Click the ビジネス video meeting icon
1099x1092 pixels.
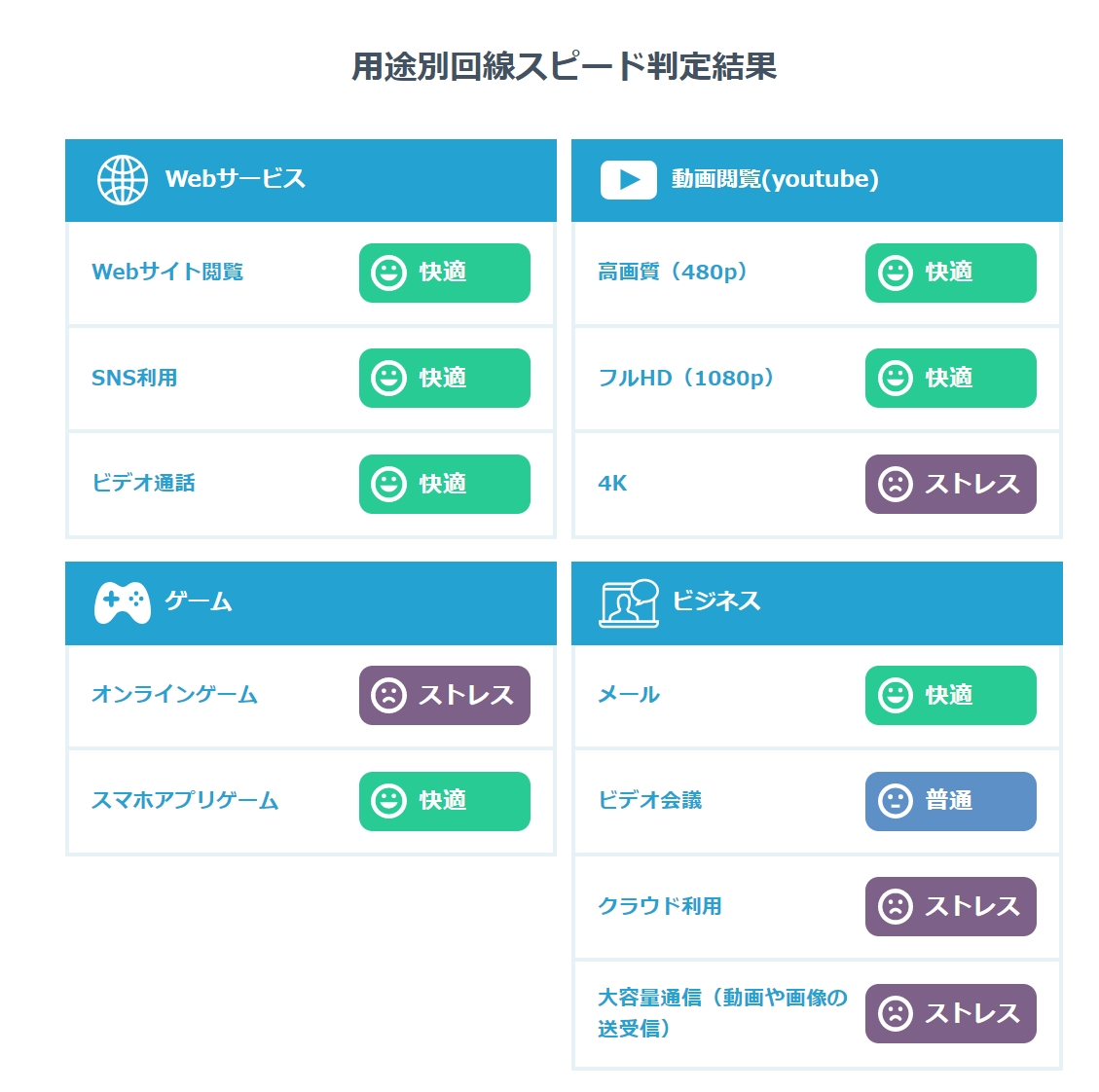pyautogui.click(x=629, y=602)
